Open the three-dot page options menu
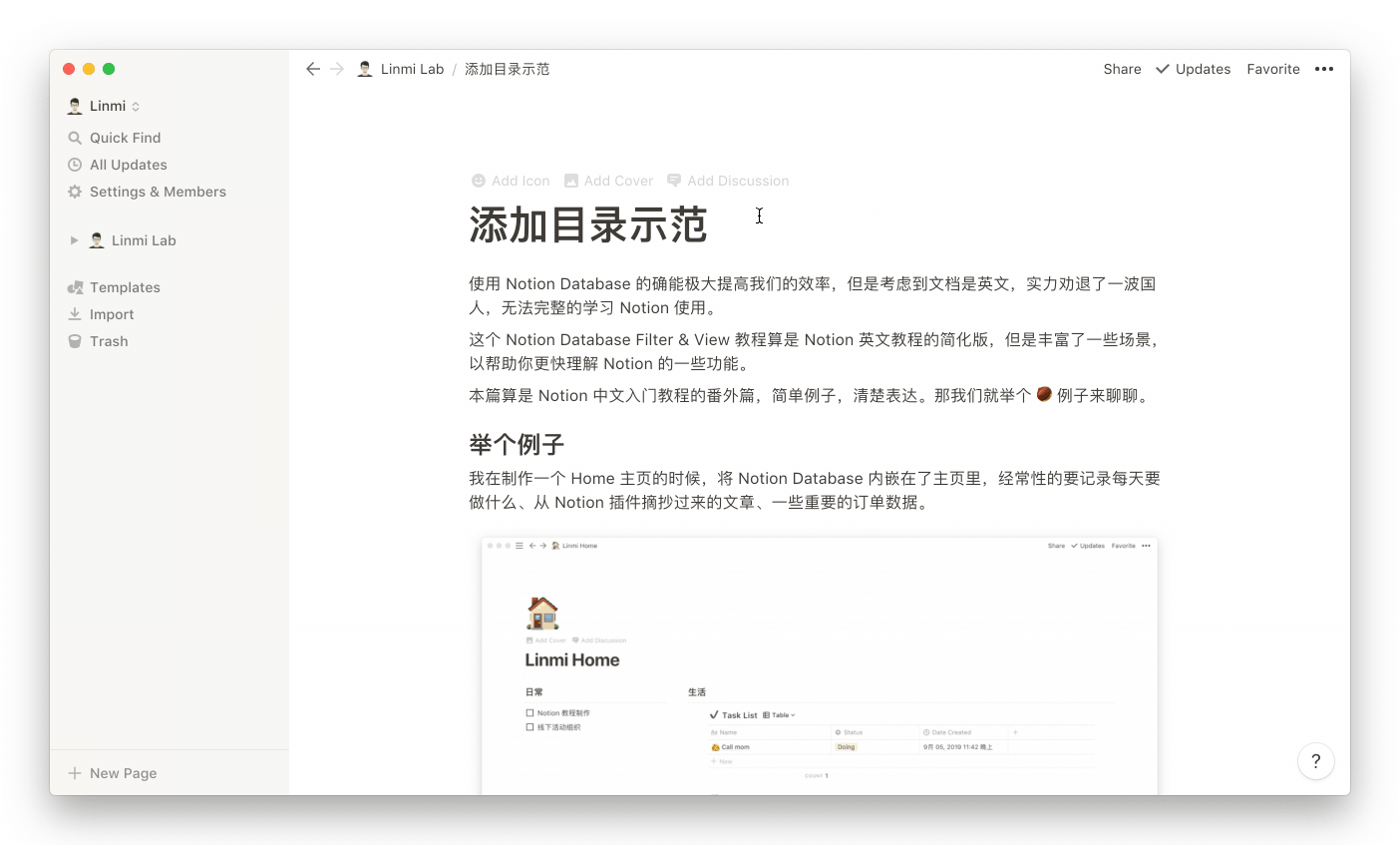 click(1324, 69)
